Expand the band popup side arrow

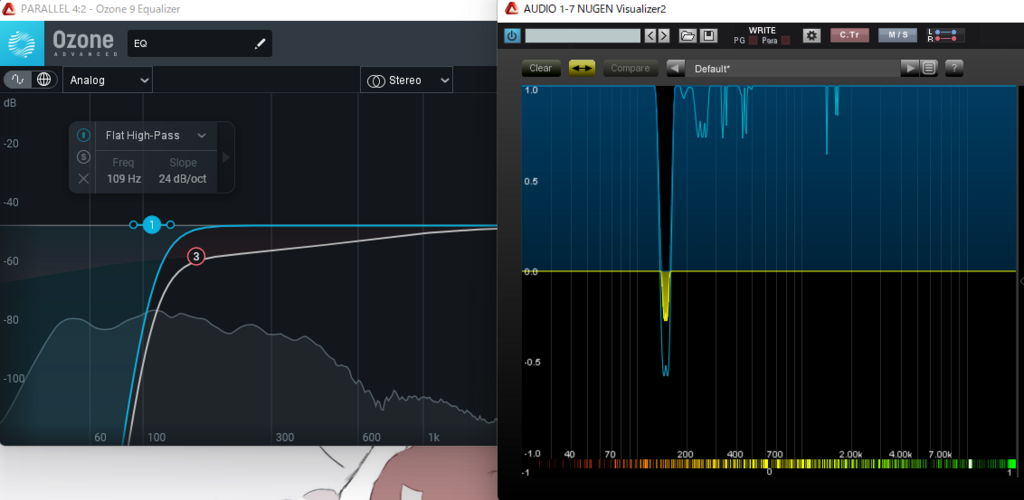pyautogui.click(x=226, y=157)
